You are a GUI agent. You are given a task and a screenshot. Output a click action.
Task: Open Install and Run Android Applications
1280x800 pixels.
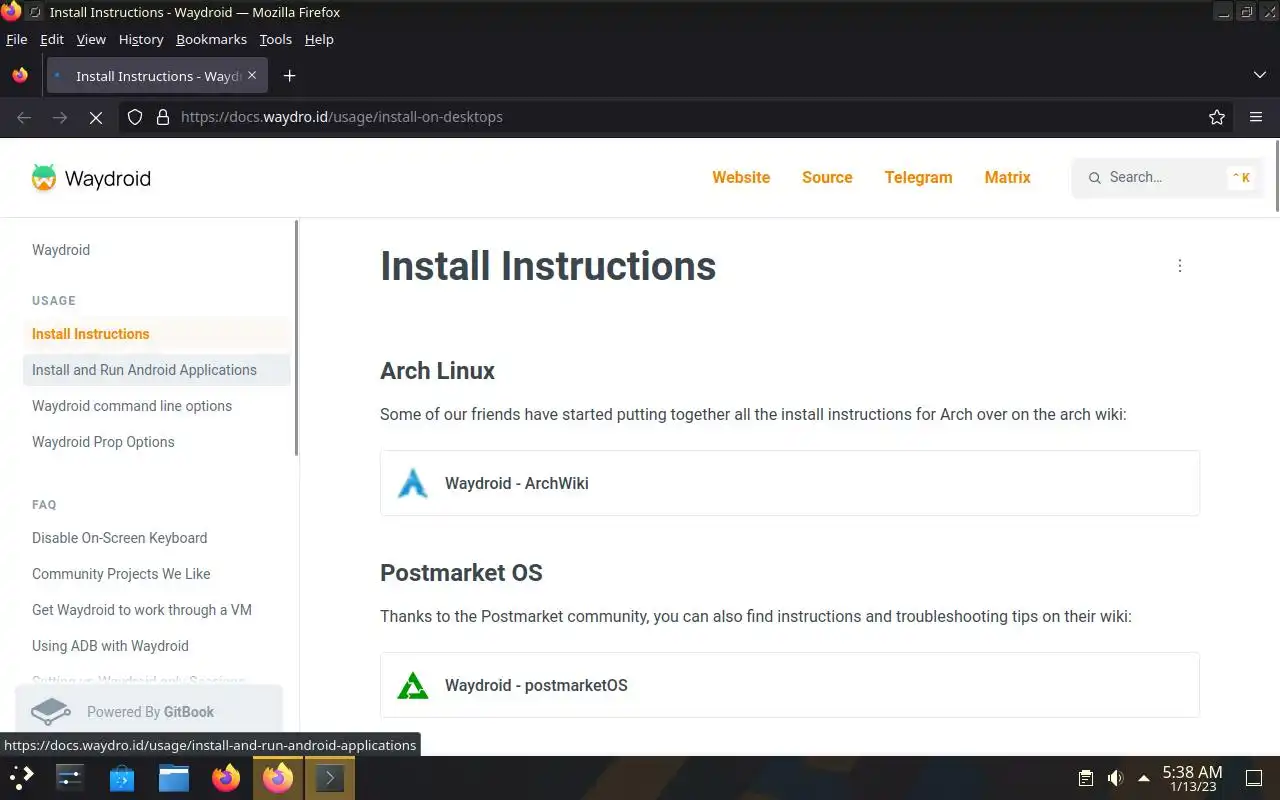[156, 370]
